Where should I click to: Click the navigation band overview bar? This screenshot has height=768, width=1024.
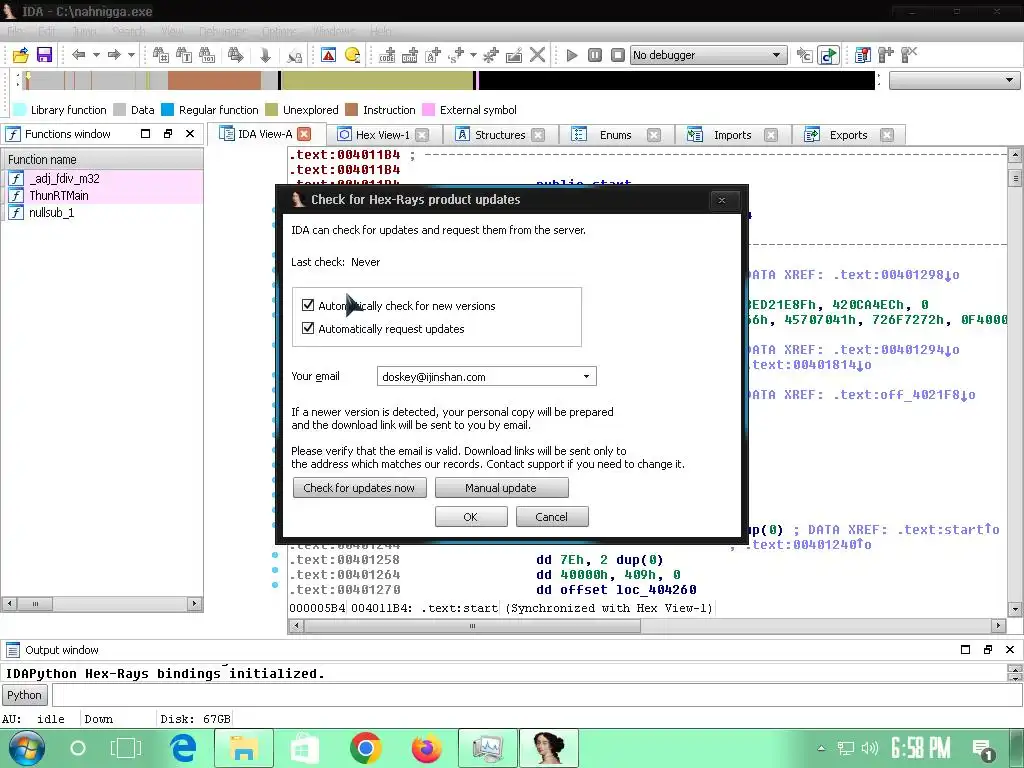pyautogui.click(x=449, y=80)
